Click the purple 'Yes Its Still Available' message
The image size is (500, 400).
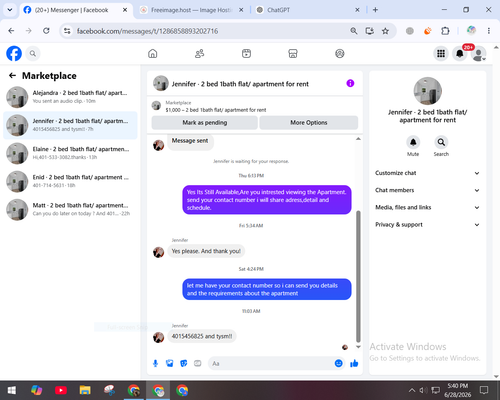coord(267,200)
